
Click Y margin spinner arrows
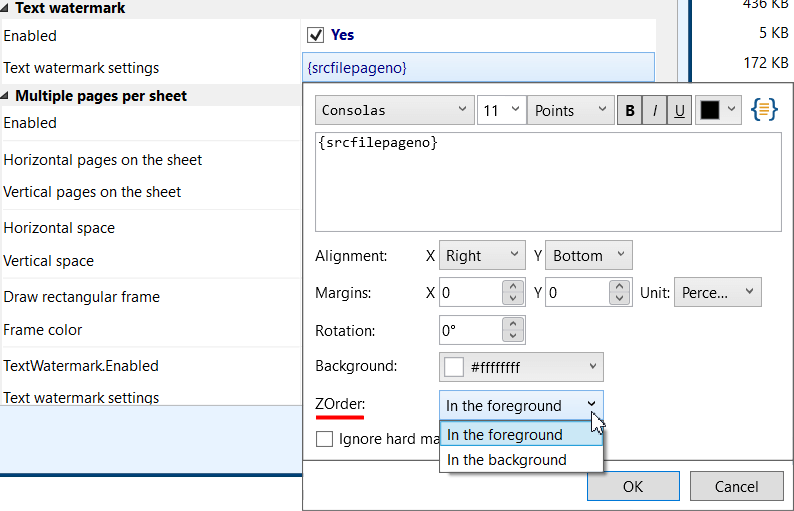[621, 292]
